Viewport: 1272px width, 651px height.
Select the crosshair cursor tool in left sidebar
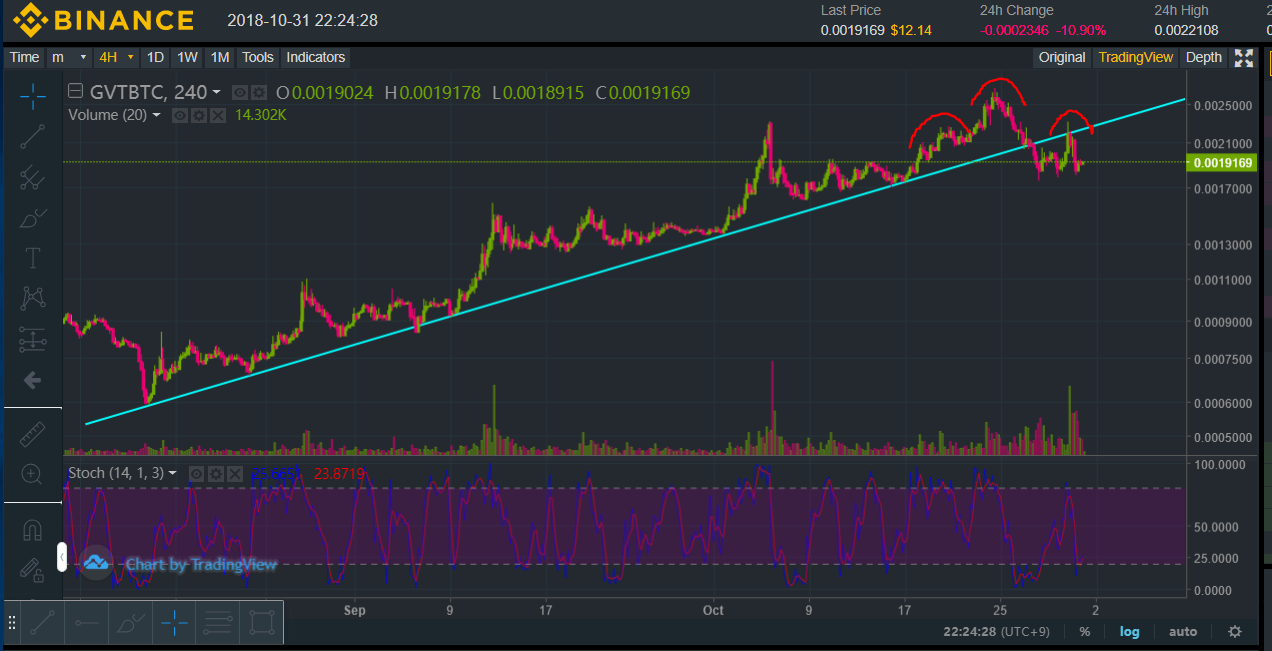click(x=32, y=96)
